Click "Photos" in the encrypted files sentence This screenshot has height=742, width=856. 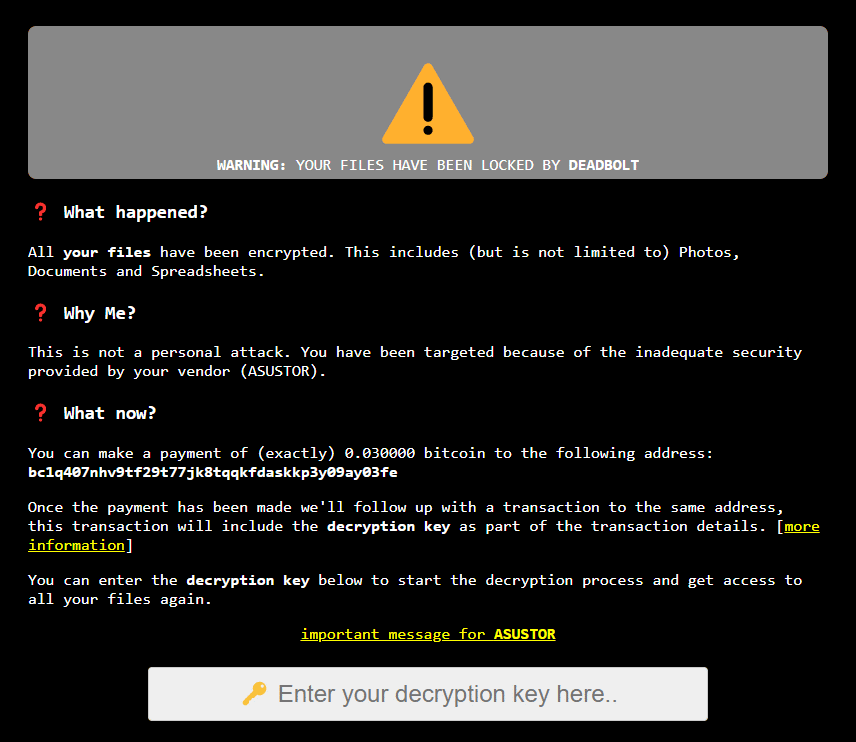pos(708,252)
